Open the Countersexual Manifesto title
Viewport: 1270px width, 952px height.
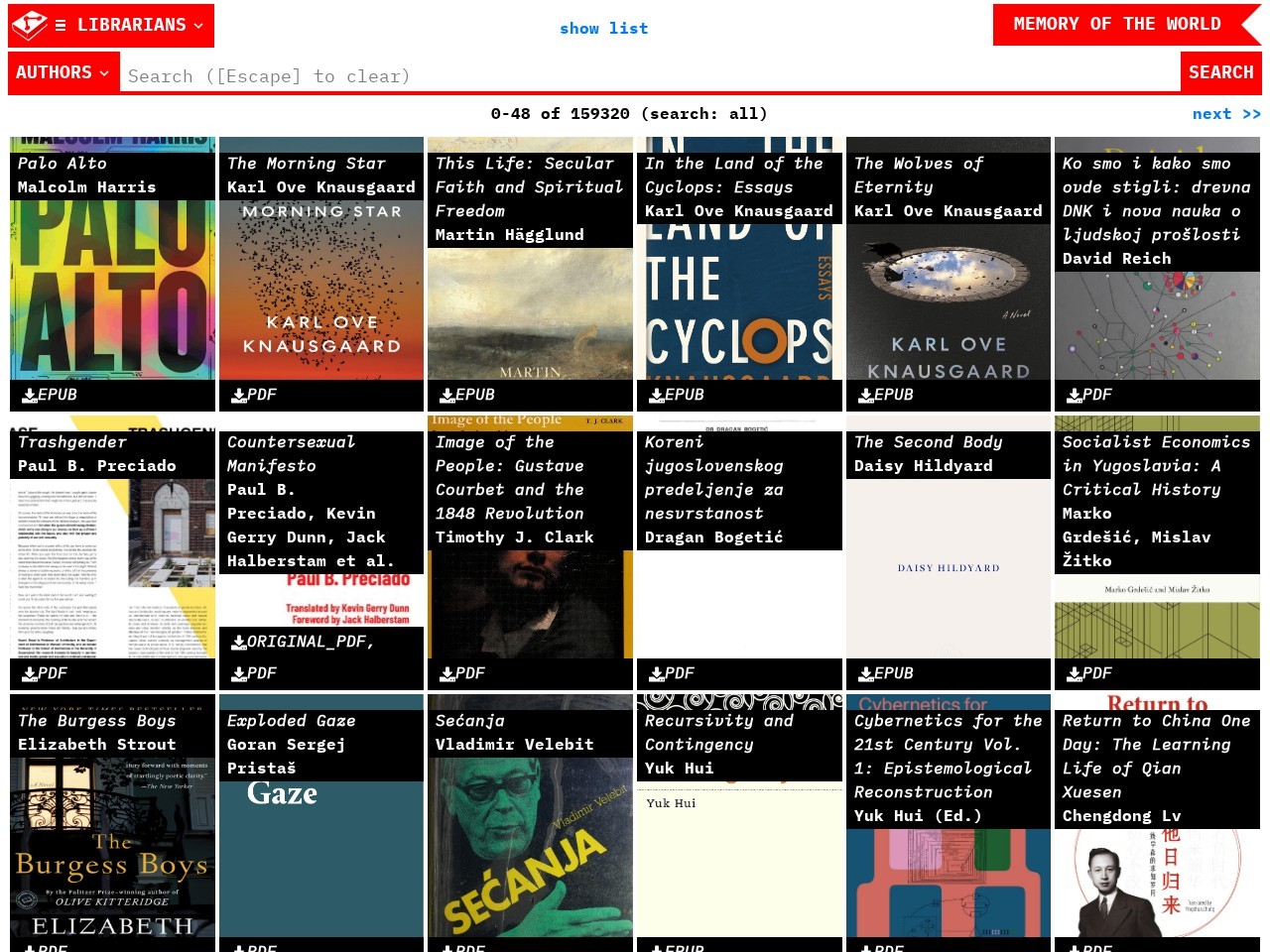point(292,454)
